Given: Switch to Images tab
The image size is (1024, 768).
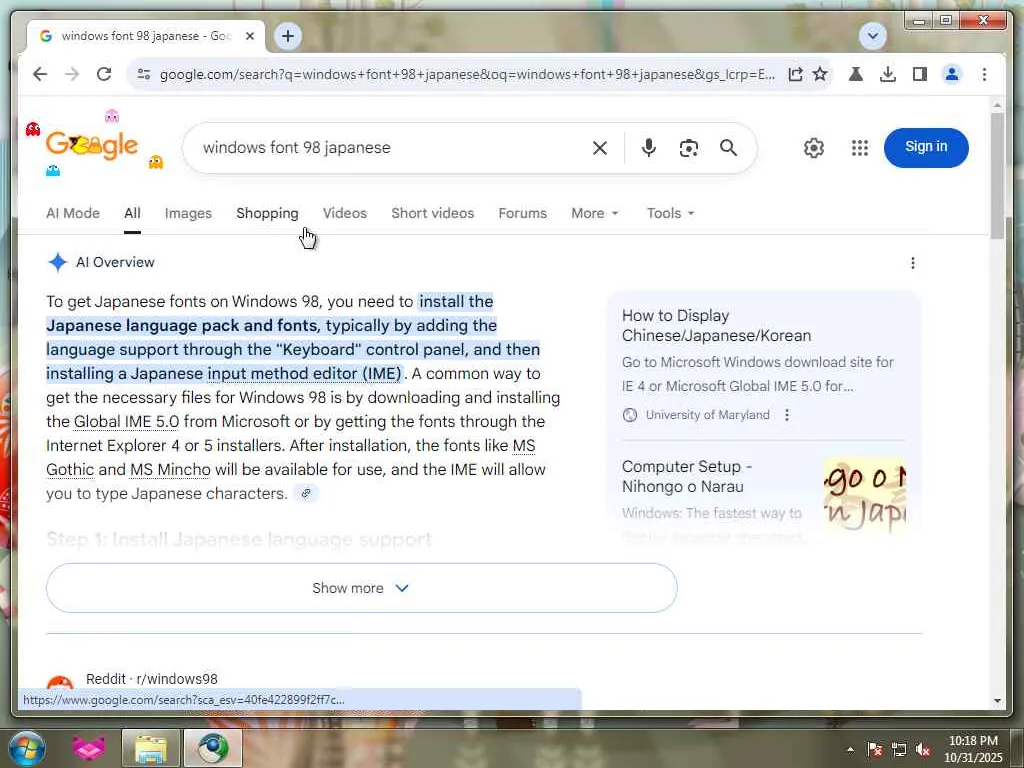Looking at the screenshot, I should coord(188,214).
